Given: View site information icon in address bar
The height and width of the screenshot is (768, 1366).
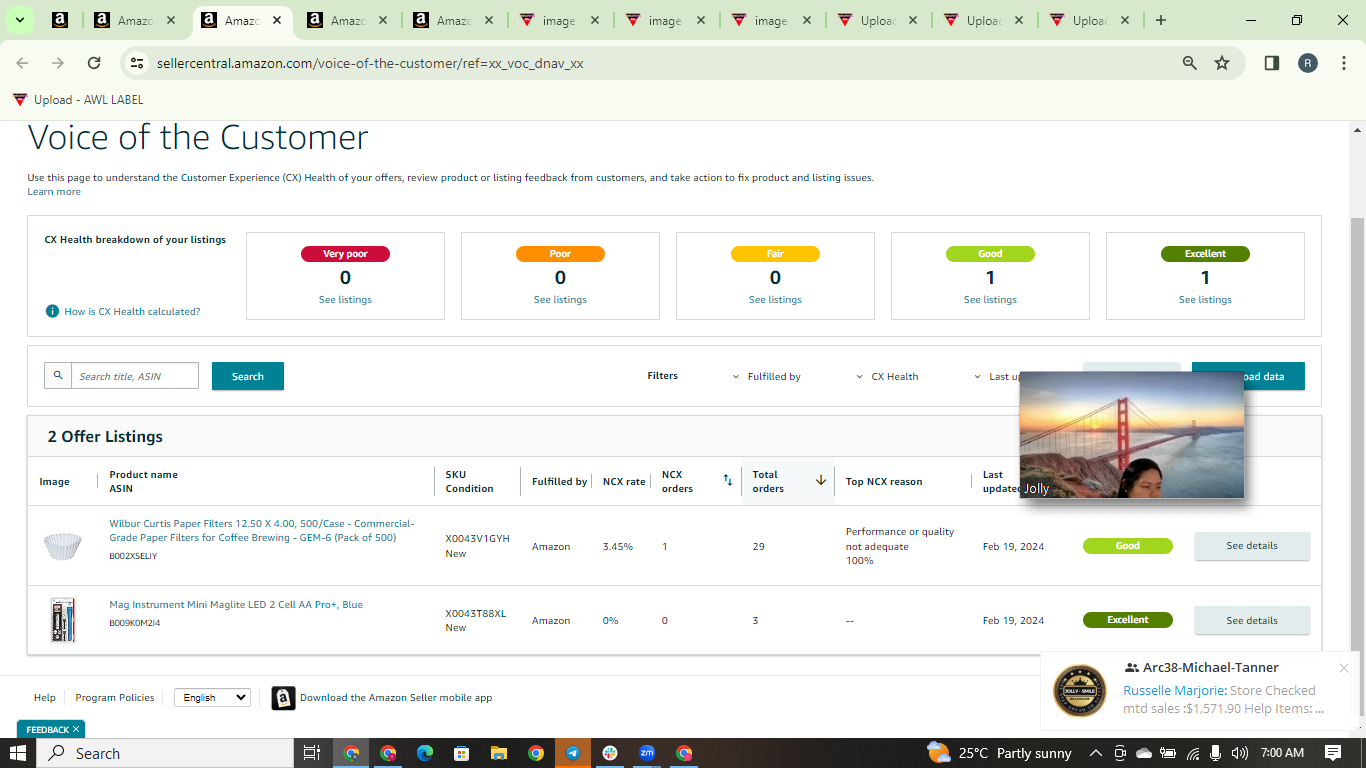Looking at the screenshot, I should click(x=138, y=63).
